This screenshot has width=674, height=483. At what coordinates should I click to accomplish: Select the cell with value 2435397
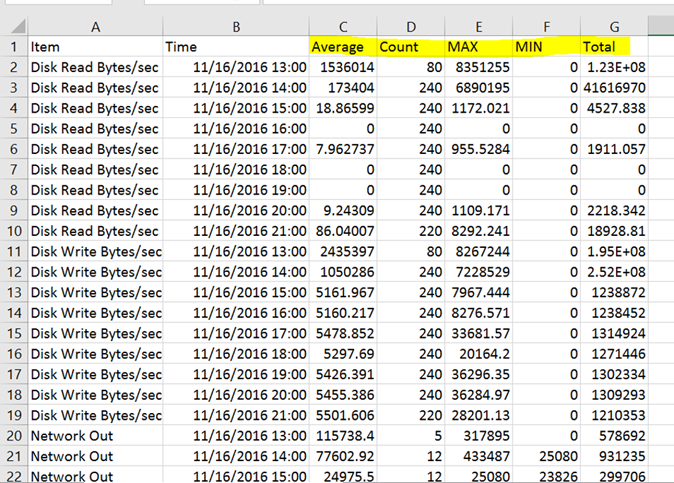[x=343, y=251]
